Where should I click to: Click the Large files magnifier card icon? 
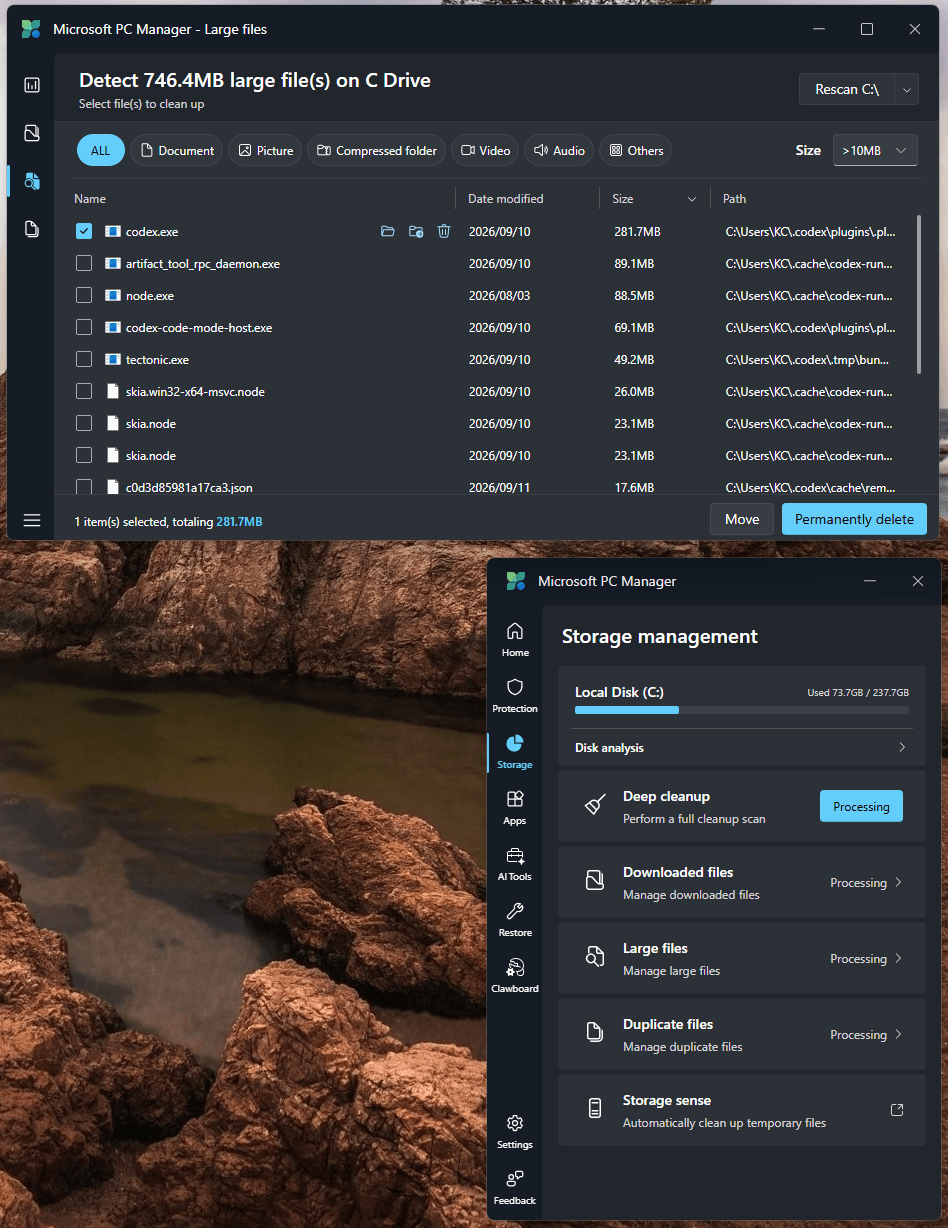[x=595, y=958]
